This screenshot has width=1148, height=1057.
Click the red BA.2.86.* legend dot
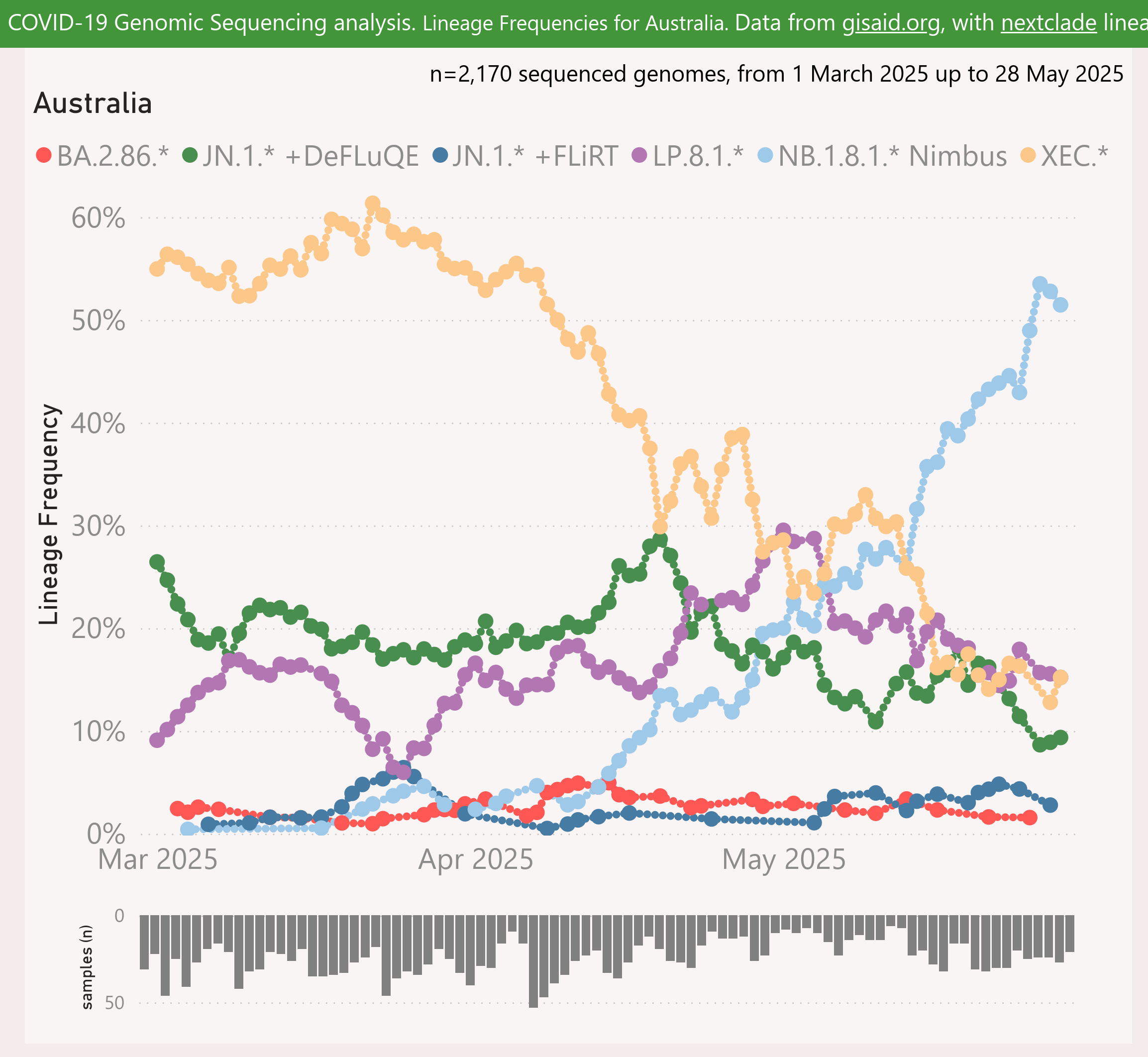pos(43,155)
